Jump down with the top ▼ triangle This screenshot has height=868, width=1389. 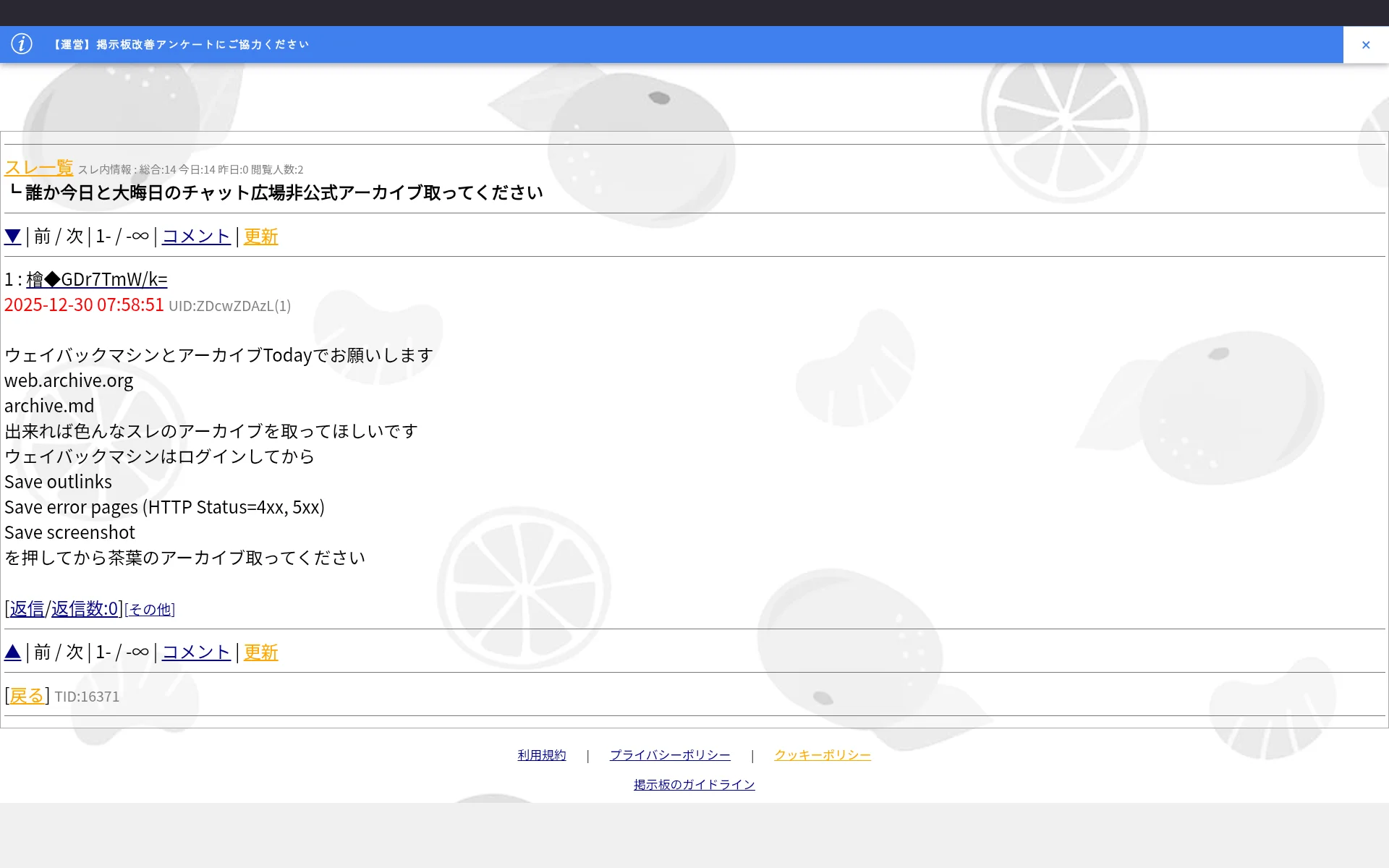(12, 237)
